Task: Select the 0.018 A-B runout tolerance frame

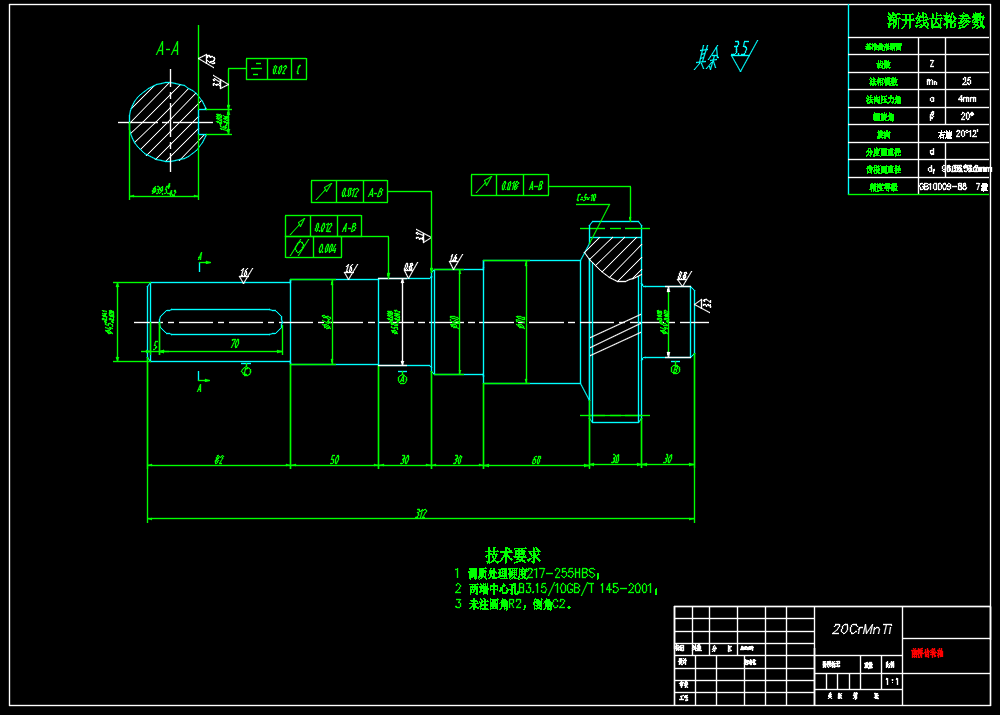Action: click(510, 186)
